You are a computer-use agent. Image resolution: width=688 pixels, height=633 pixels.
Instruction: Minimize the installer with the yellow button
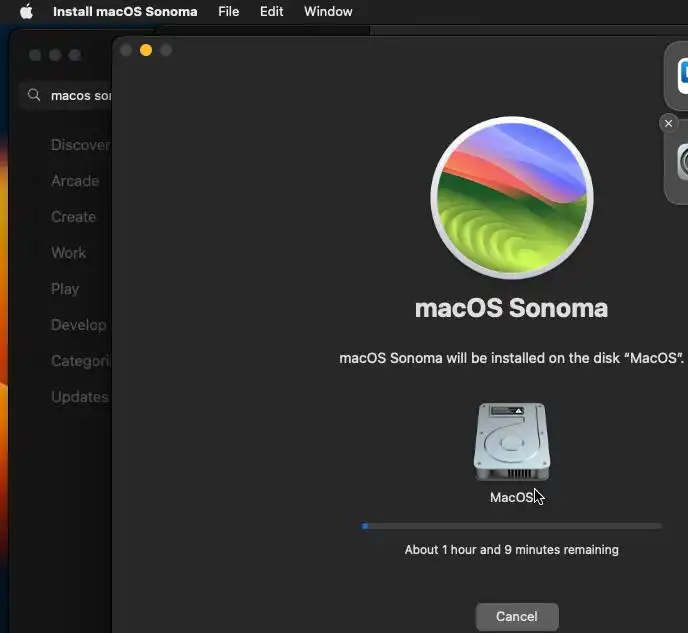(146, 50)
